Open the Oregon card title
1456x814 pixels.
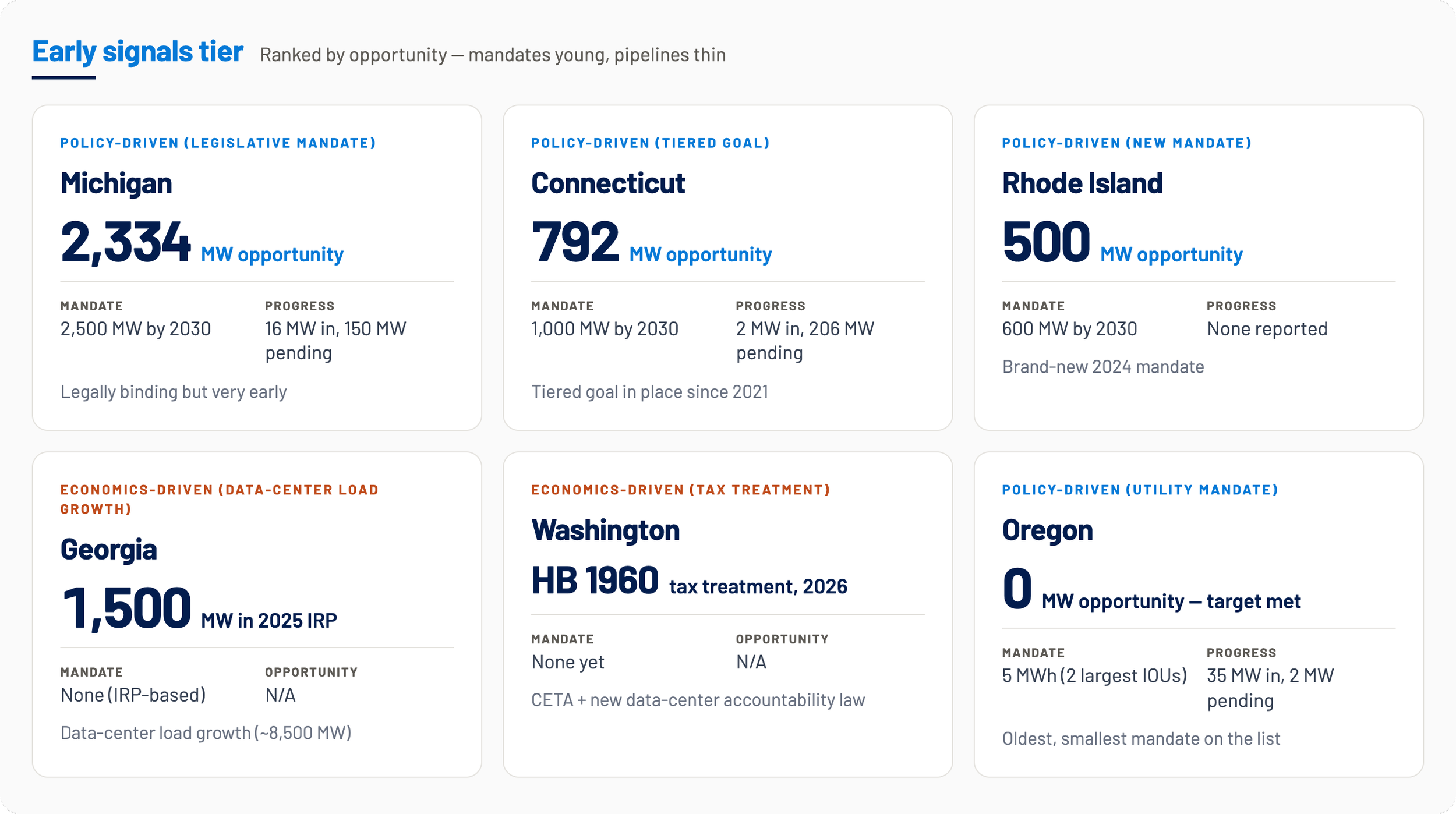click(x=1047, y=530)
